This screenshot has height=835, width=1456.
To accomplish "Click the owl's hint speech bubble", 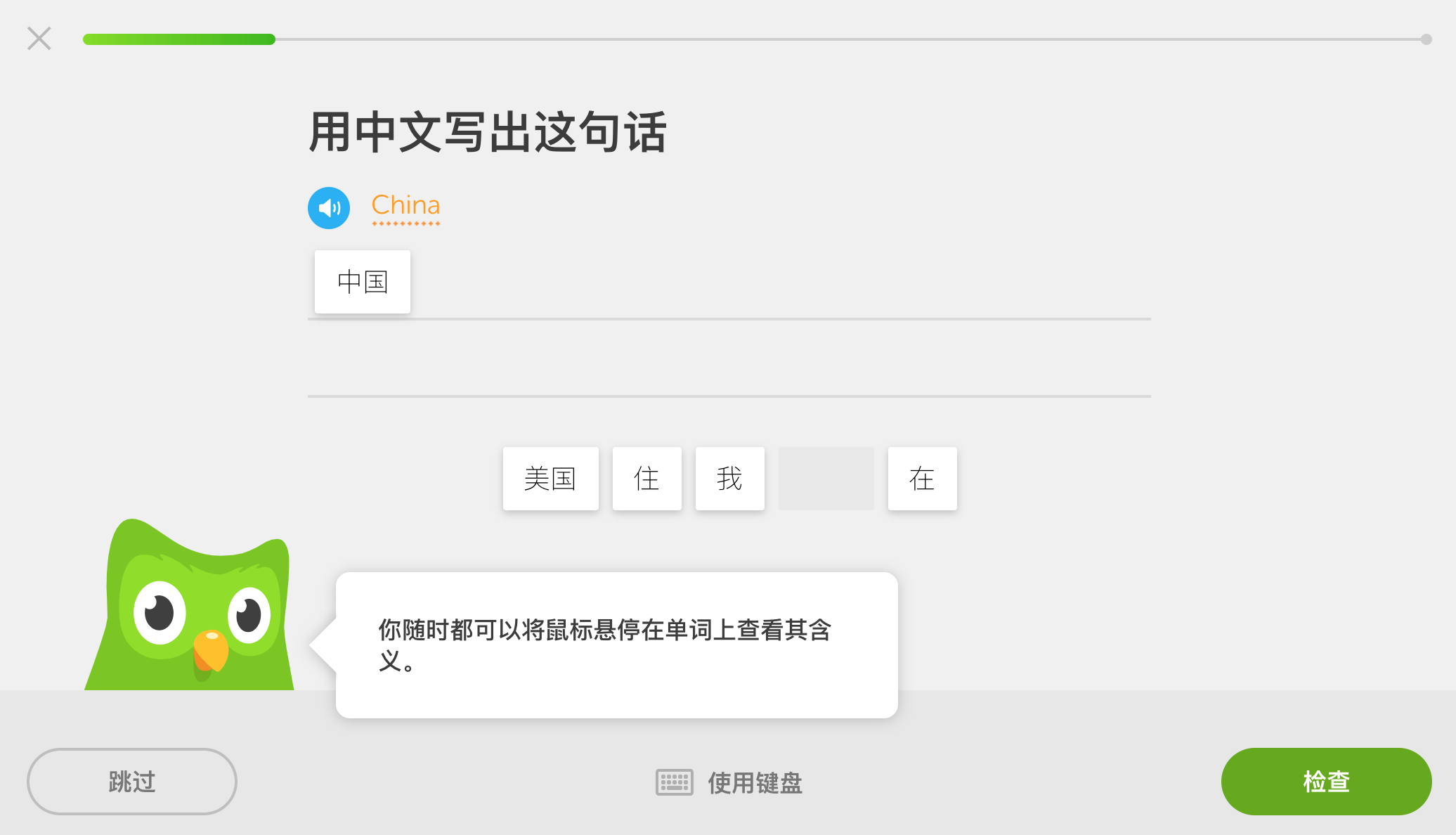I will (x=617, y=645).
